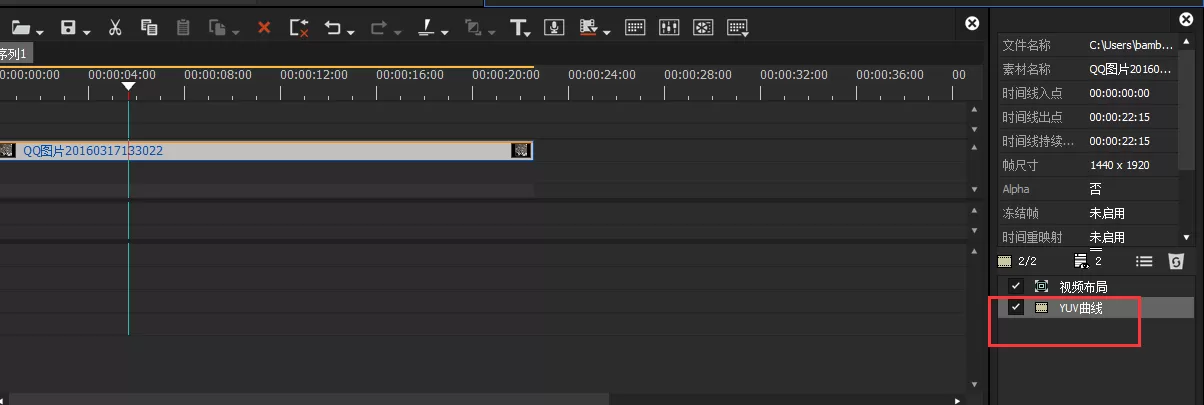Click 00:00:32:00 on the time ruler
This screenshot has width=1204, height=405.
coord(794,75)
